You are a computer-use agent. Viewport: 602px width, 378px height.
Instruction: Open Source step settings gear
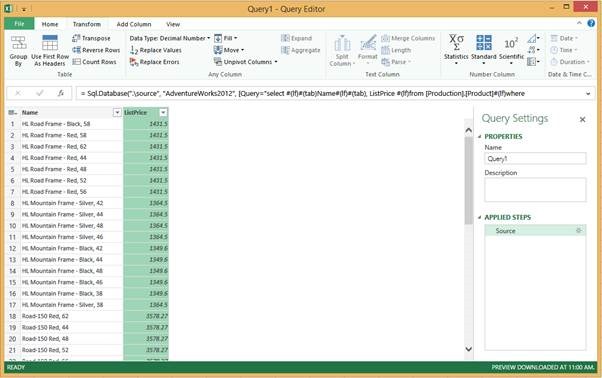pyautogui.click(x=579, y=230)
